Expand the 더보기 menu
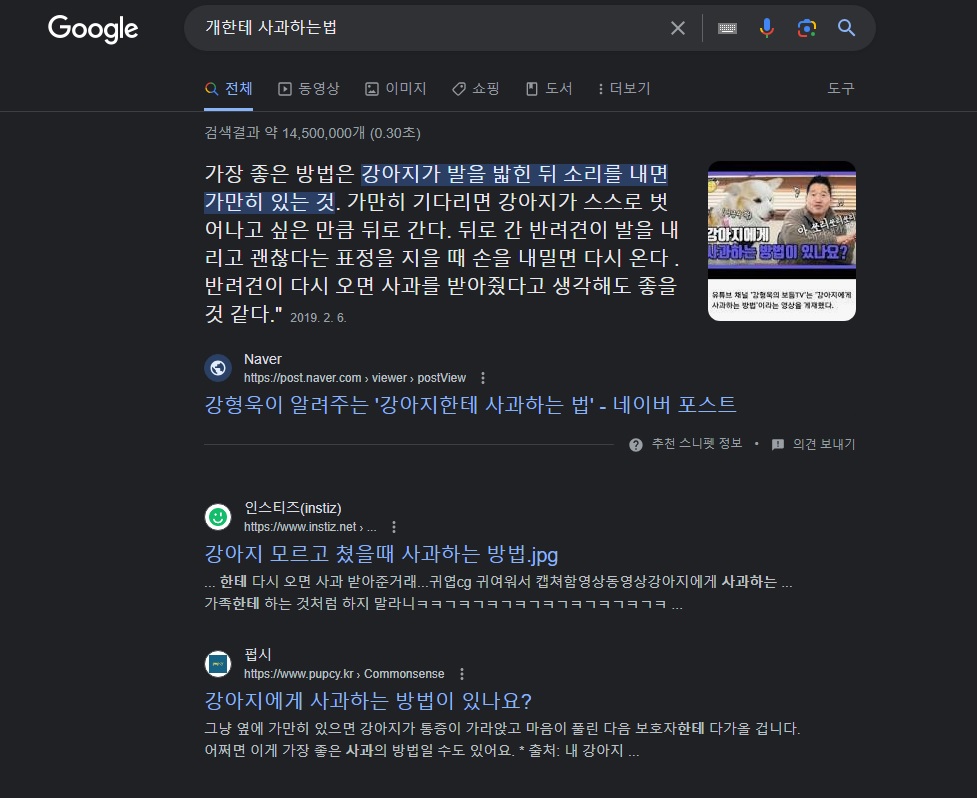Viewport: 977px width, 798px height. 624,89
